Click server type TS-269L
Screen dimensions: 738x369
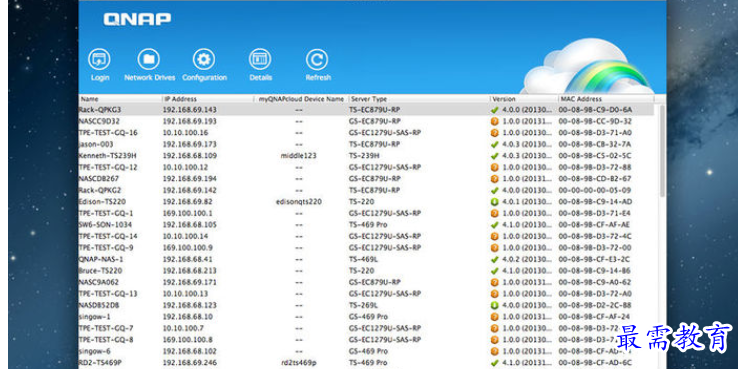[x=363, y=305]
